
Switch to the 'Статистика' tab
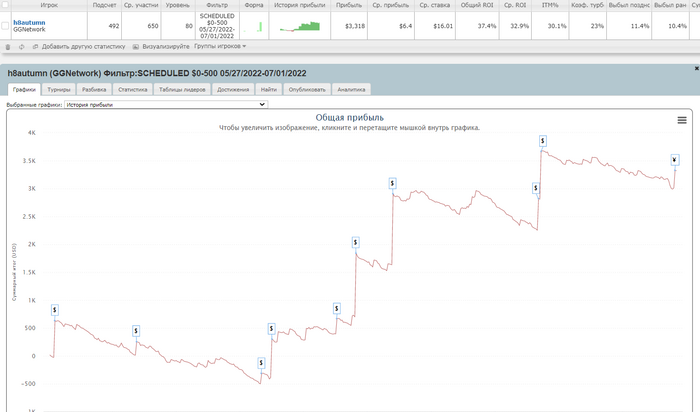point(133,89)
